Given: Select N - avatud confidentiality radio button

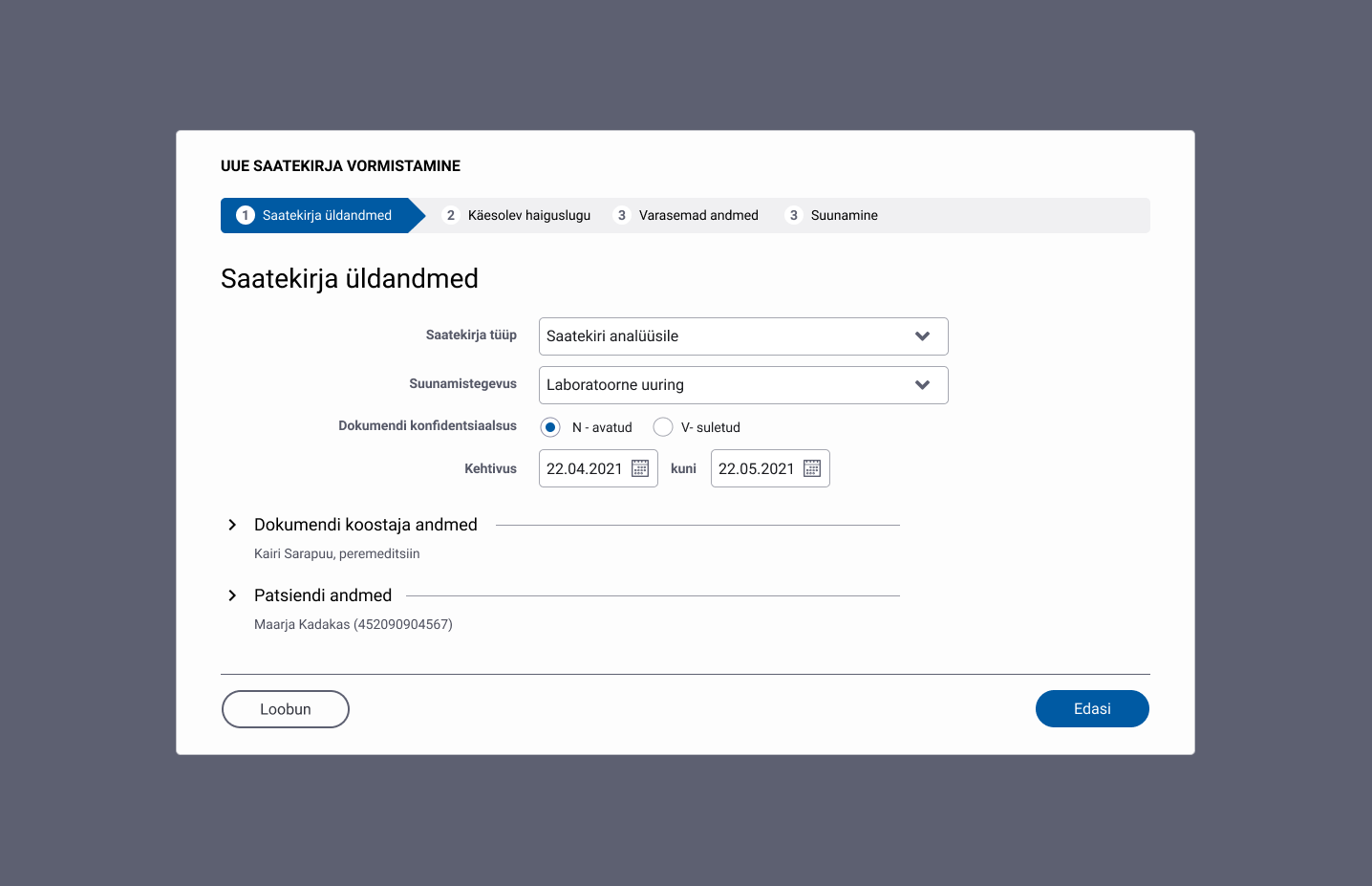Looking at the screenshot, I should point(550,427).
